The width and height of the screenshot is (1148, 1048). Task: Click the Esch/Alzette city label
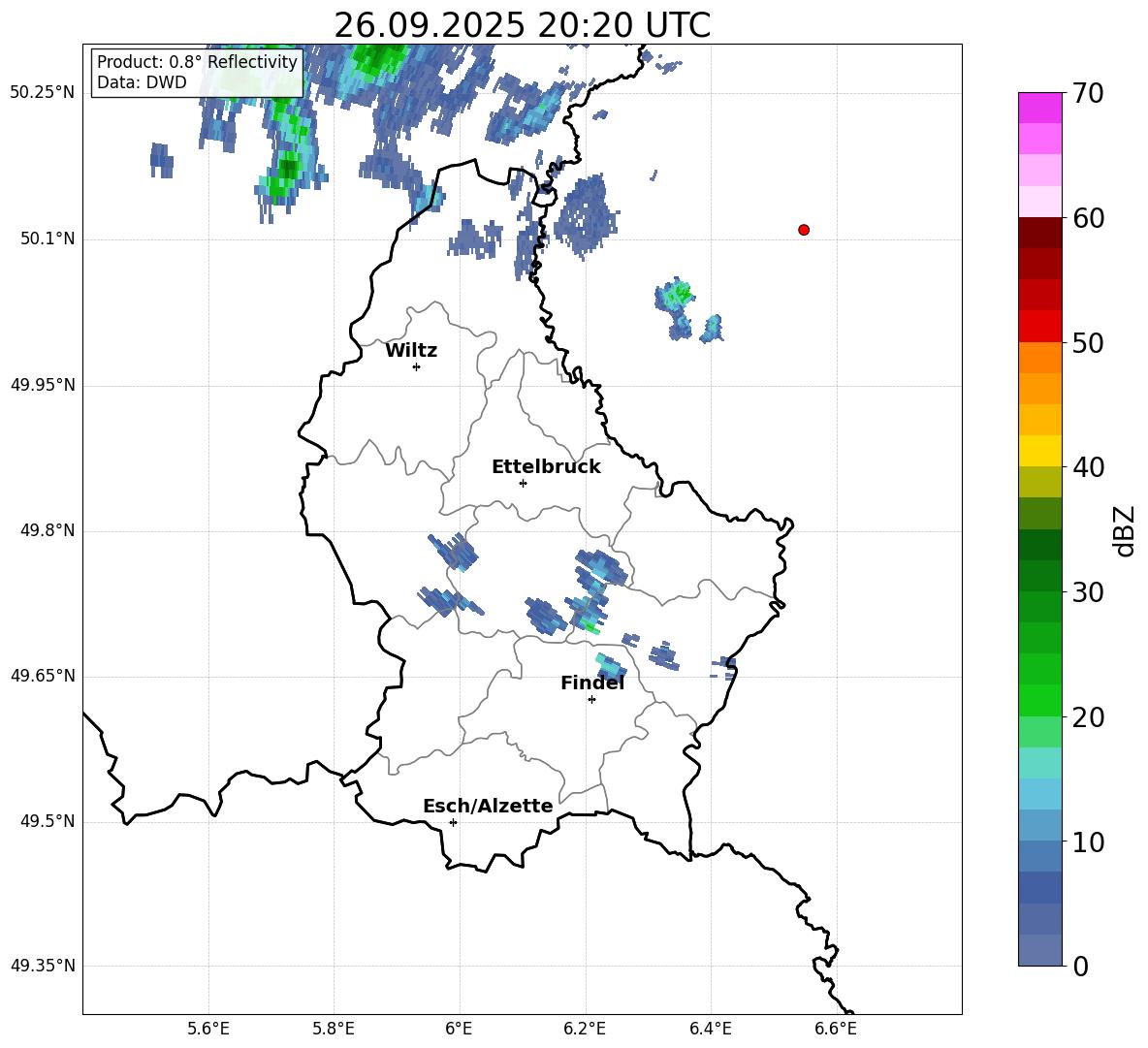coord(488,806)
